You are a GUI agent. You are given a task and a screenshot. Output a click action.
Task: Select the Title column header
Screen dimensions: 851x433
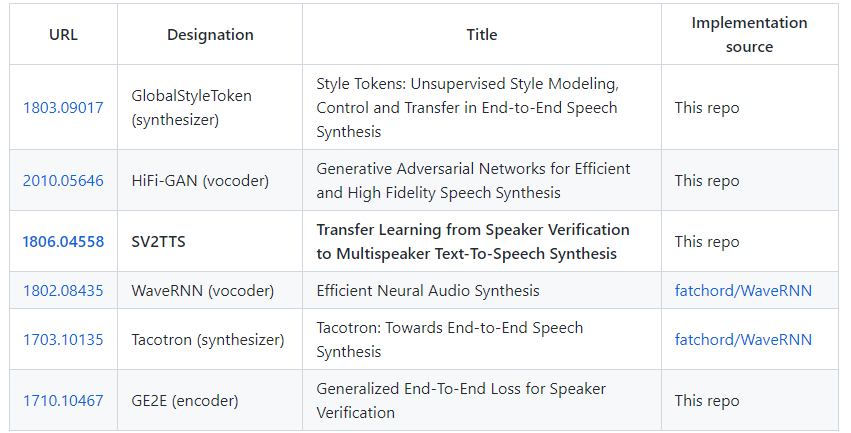[x=482, y=35]
